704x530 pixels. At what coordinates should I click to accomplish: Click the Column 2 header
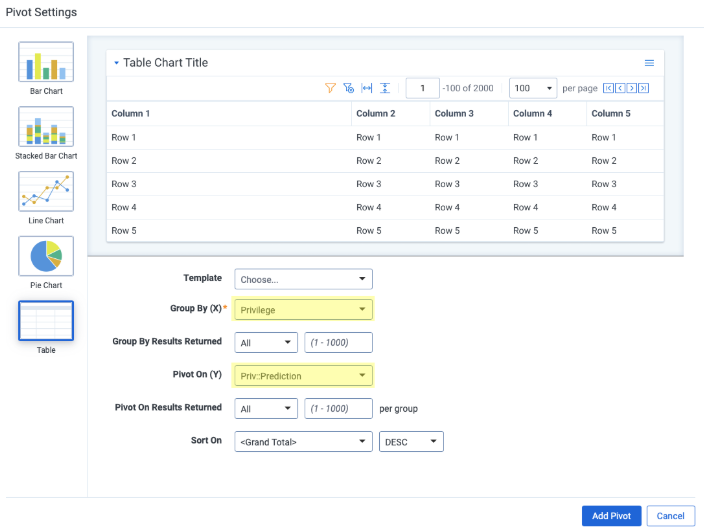click(391, 114)
